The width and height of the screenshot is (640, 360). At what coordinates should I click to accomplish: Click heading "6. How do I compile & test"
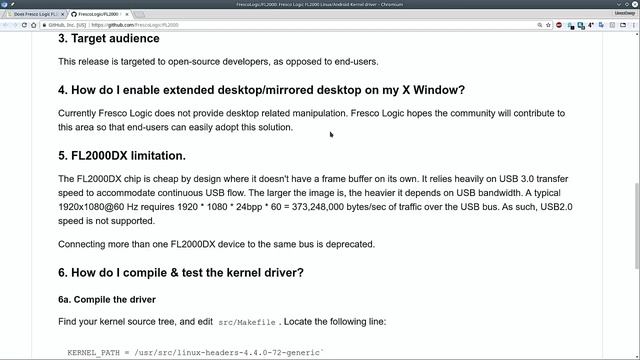pos(181,273)
